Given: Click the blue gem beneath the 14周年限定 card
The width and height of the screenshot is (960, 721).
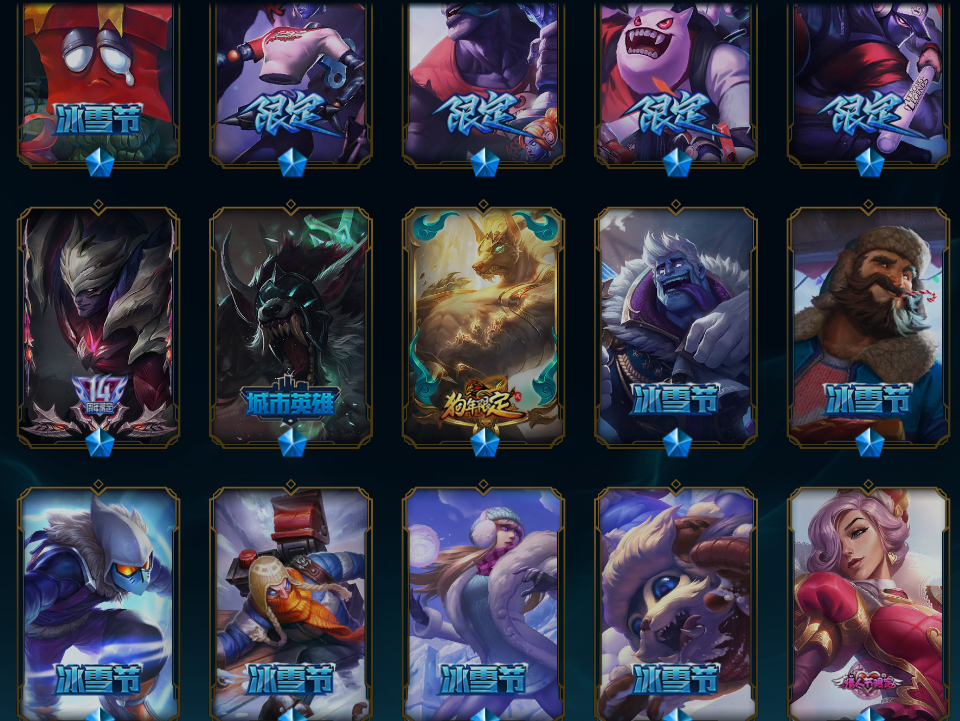Looking at the screenshot, I should 100,443.
